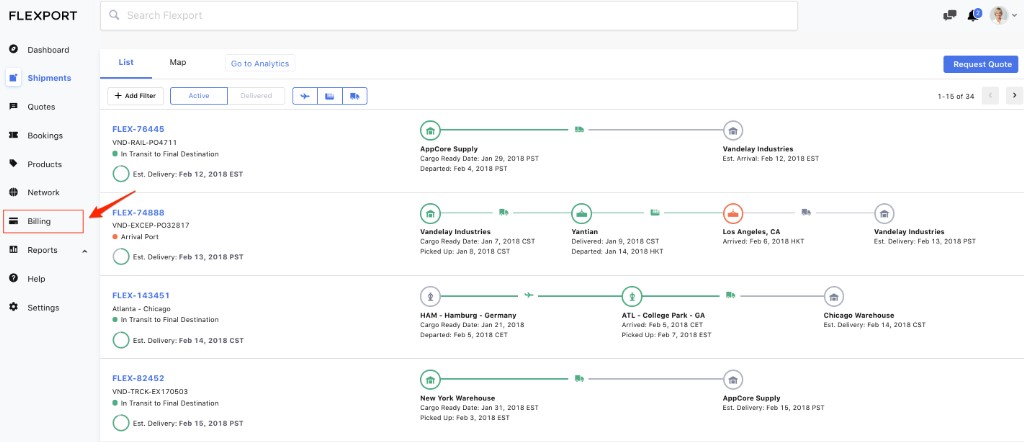Click the Reports bar chart icon
The width and height of the screenshot is (1024, 442).
13,250
